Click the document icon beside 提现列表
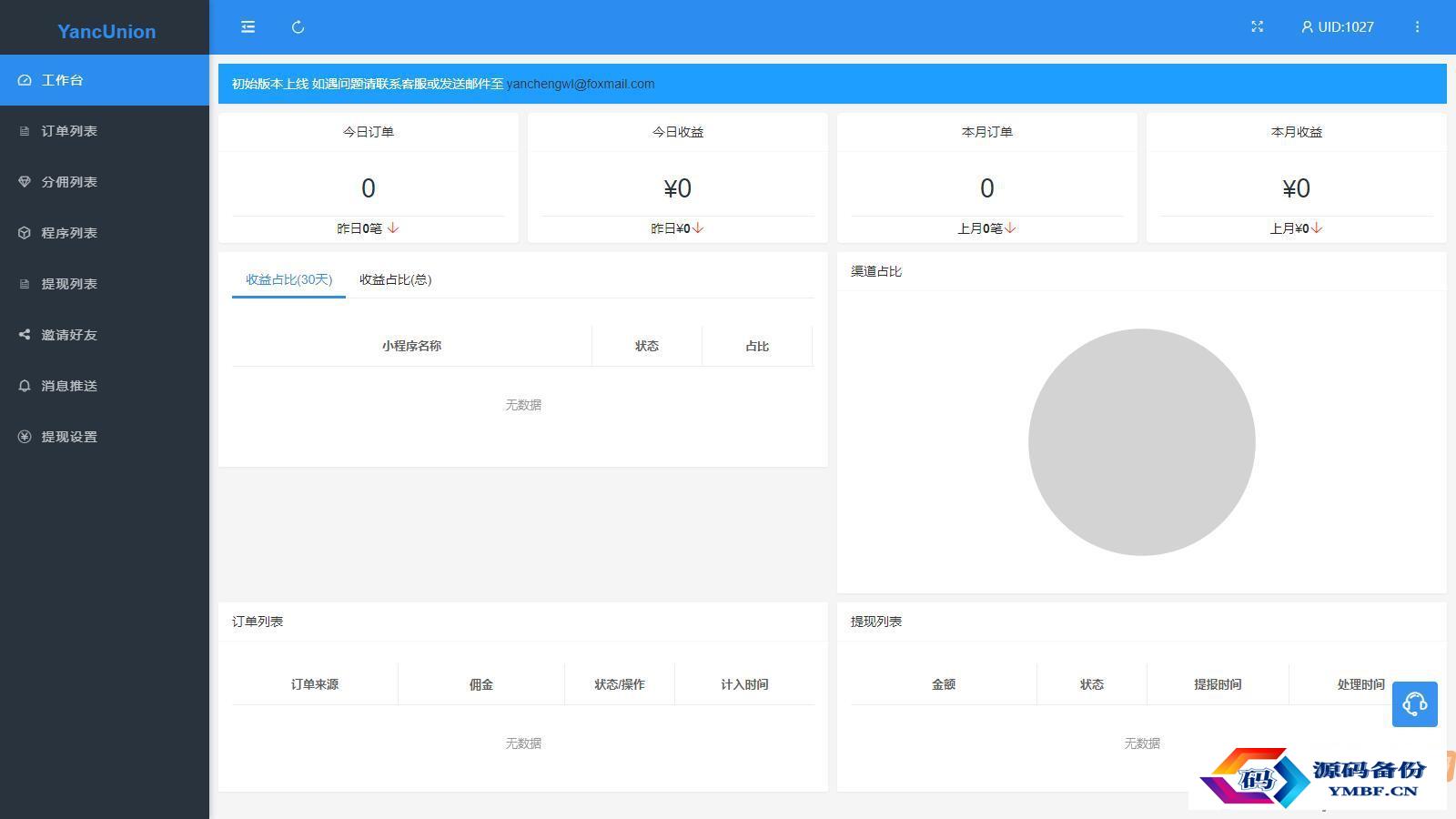Viewport: 1456px width, 819px height. (x=25, y=284)
